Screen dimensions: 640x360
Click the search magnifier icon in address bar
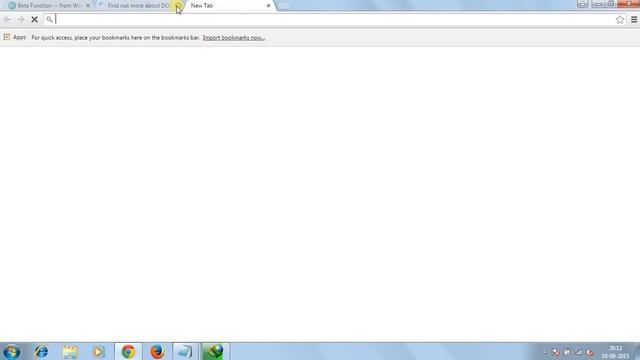click(x=49, y=19)
